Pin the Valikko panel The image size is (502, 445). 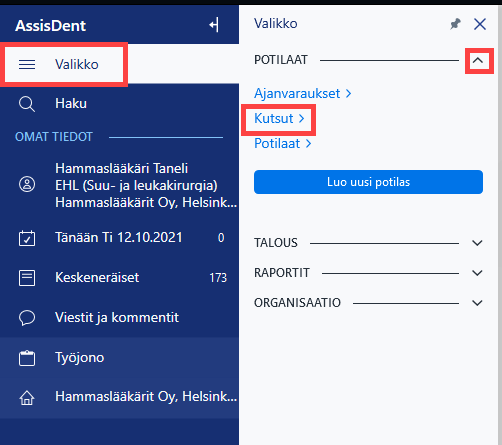455,24
